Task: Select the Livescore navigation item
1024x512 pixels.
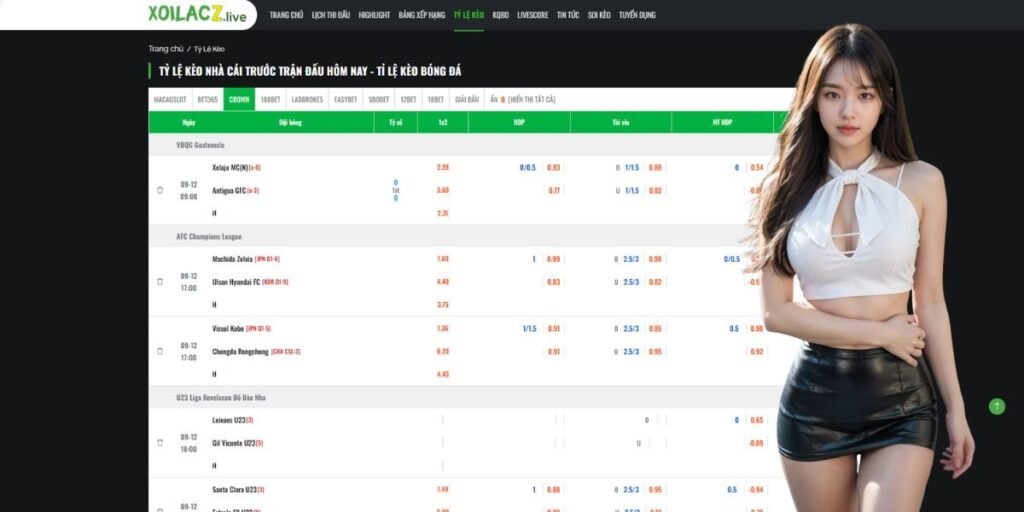Action: [x=533, y=15]
